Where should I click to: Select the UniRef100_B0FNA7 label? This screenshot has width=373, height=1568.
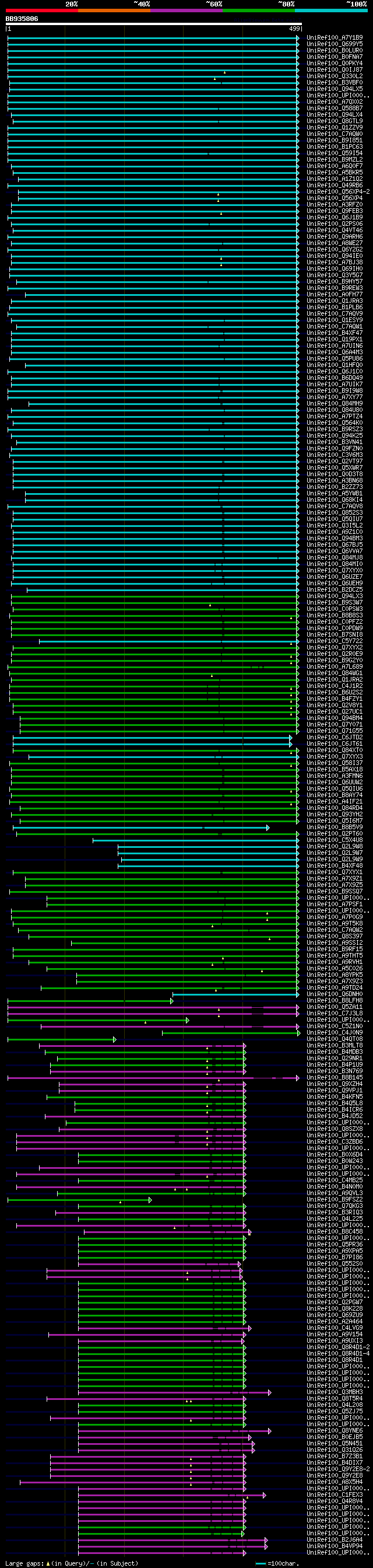click(335, 57)
